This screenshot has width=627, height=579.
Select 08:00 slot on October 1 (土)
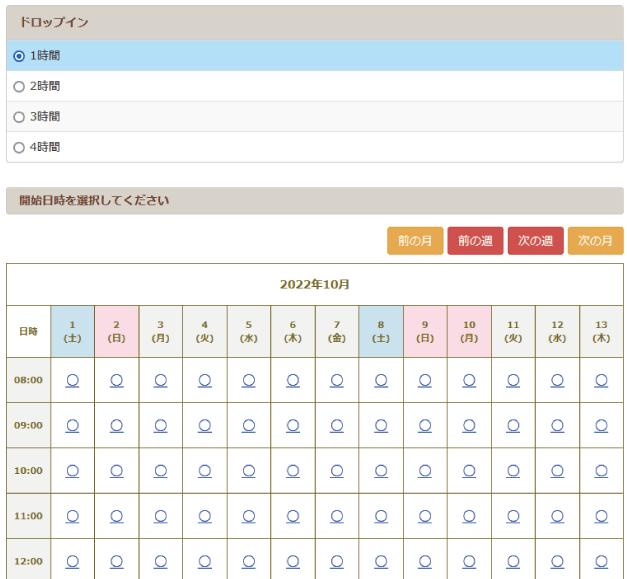coord(72,380)
